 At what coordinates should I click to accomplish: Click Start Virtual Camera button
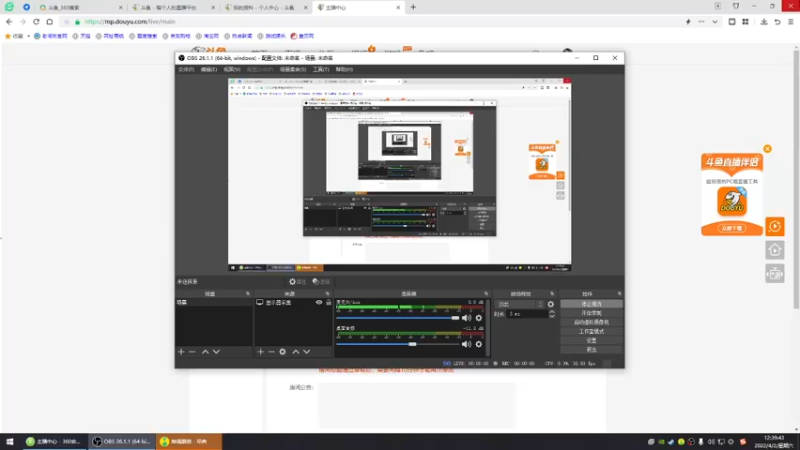591,322
